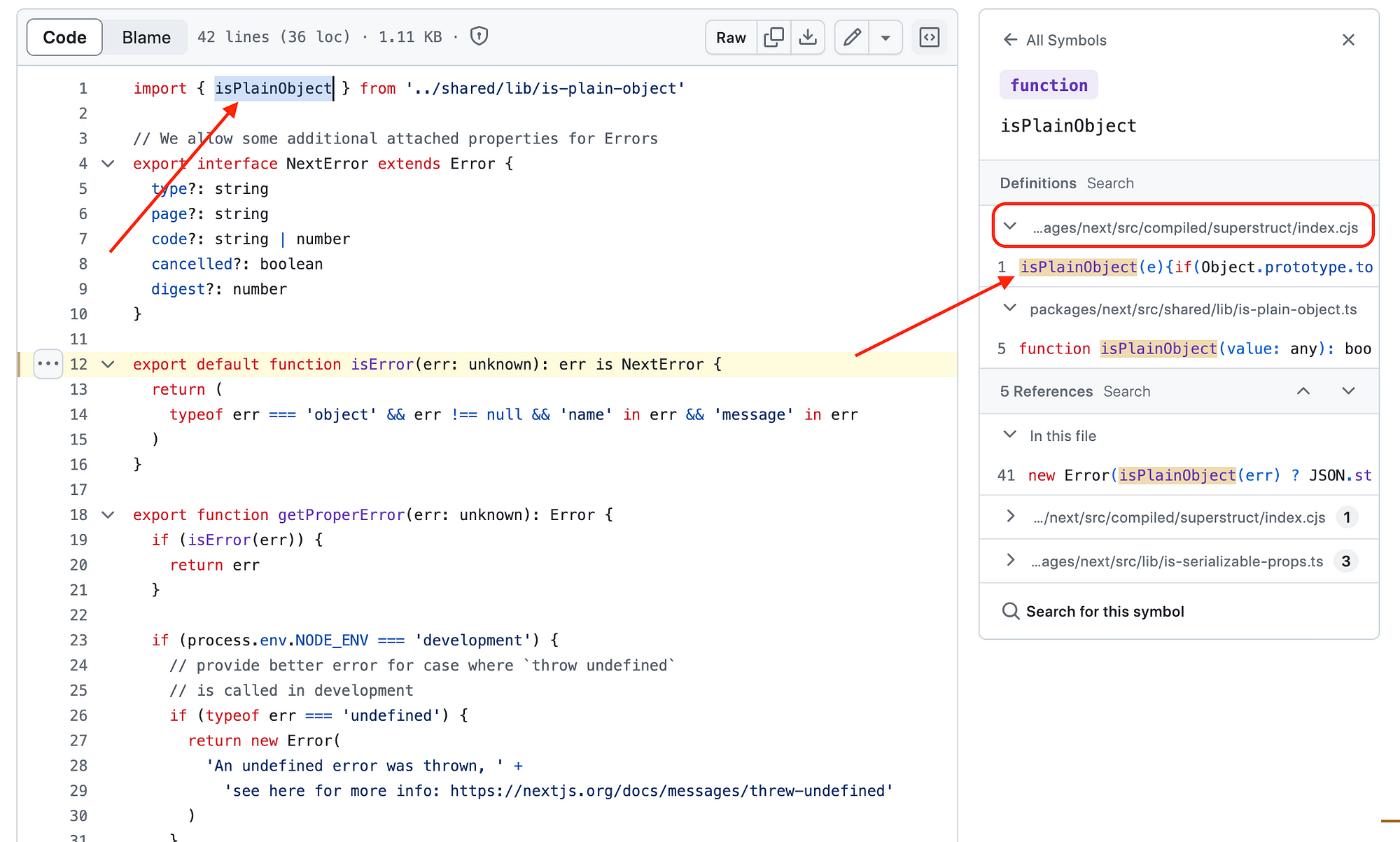Select line number 14
The image size is (1400, 842).
click(79, 414)
